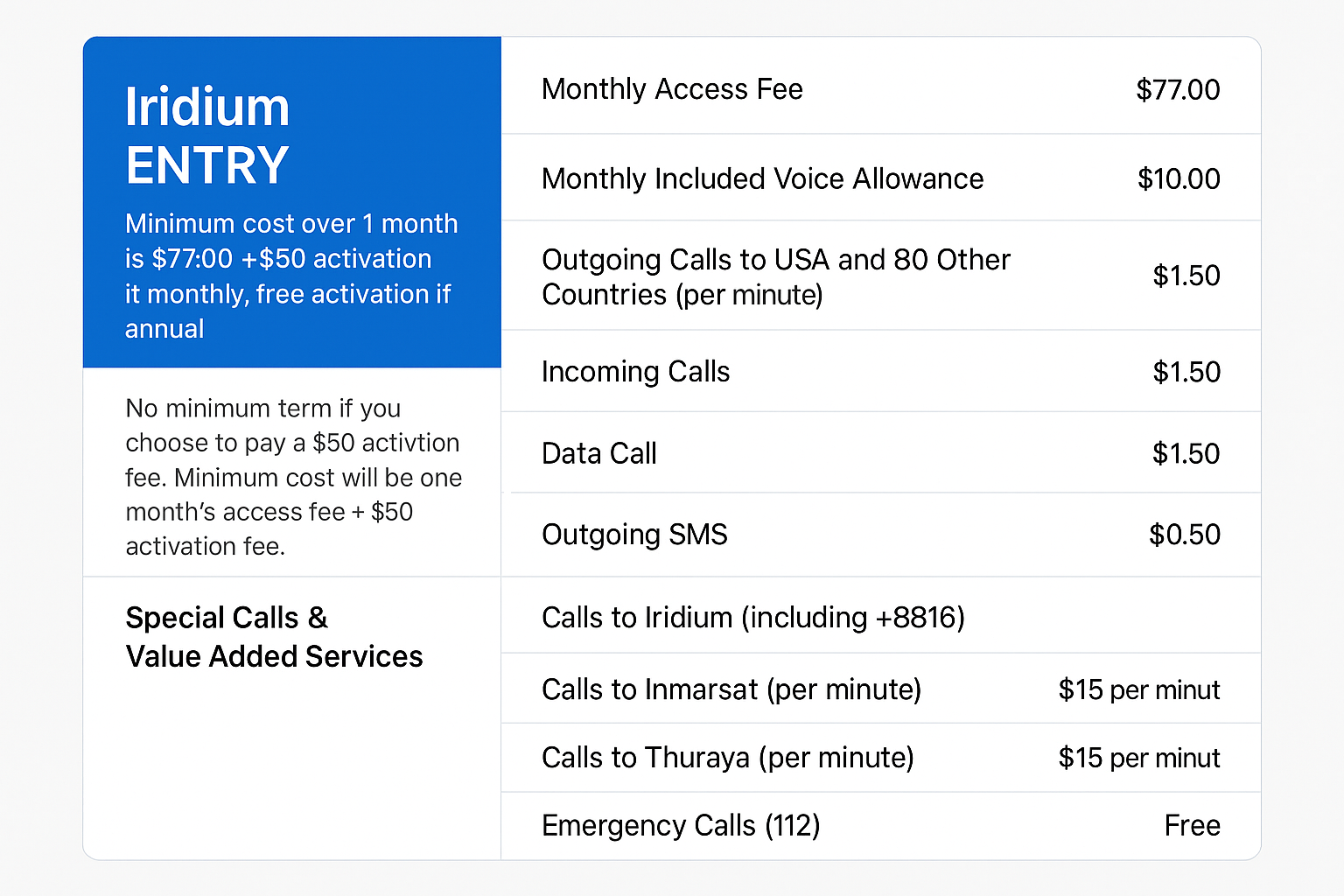Select the $10.00 voice allowance value
The width and height of the screenshot is (1344, 896).
(x=1178, y=179)
